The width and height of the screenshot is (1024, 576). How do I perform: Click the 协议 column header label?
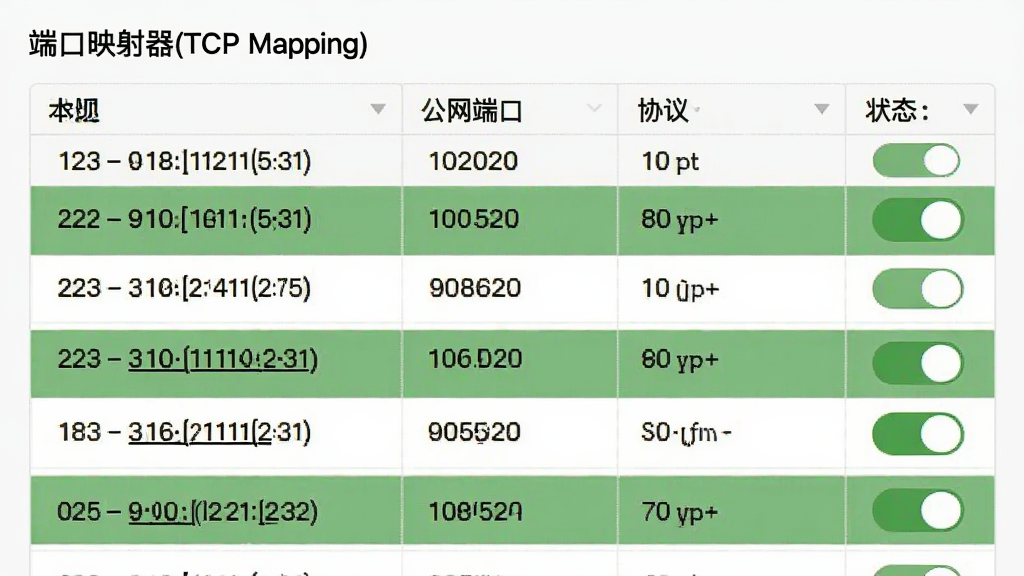[663, 110]
